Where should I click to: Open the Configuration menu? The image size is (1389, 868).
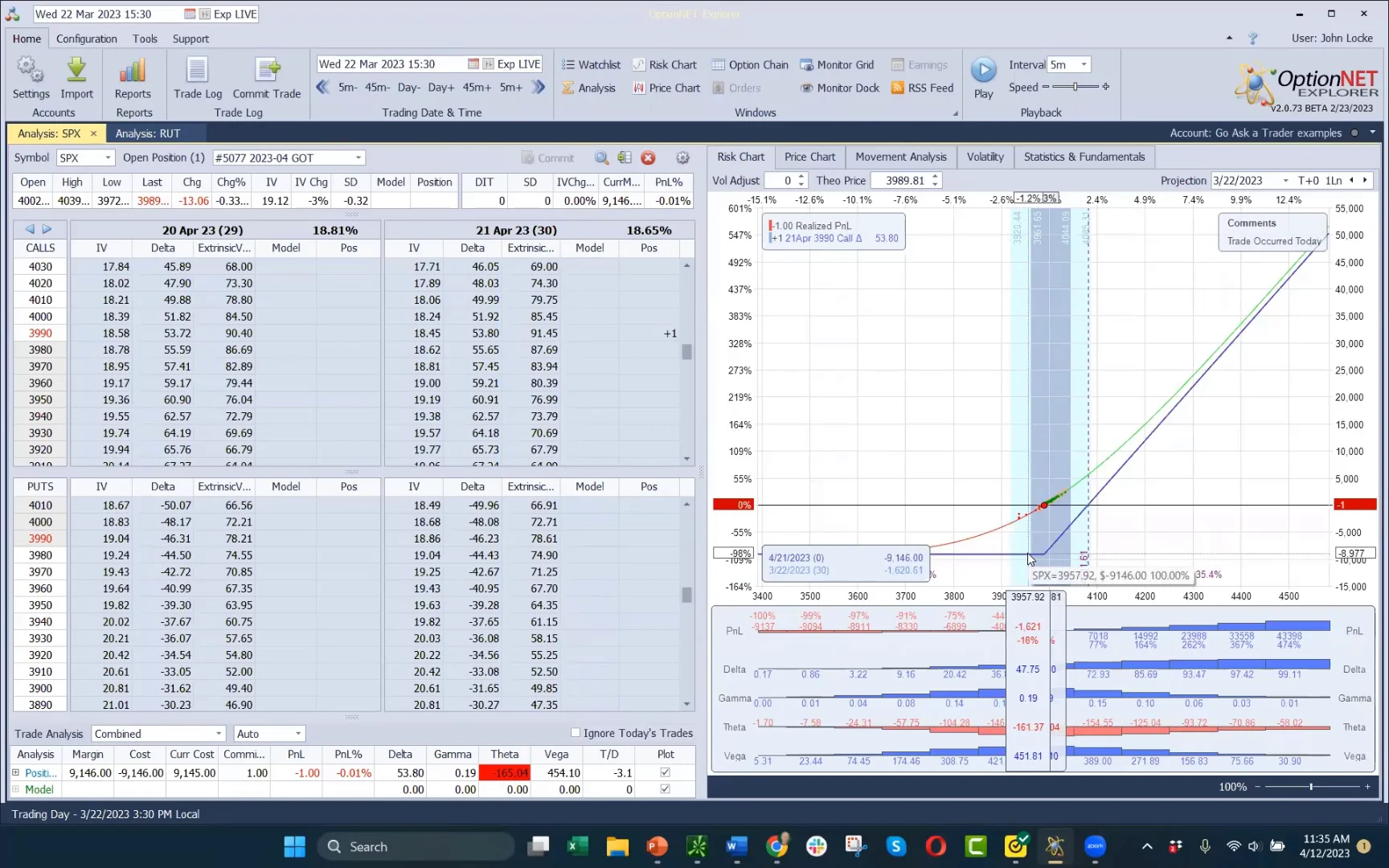86,39
